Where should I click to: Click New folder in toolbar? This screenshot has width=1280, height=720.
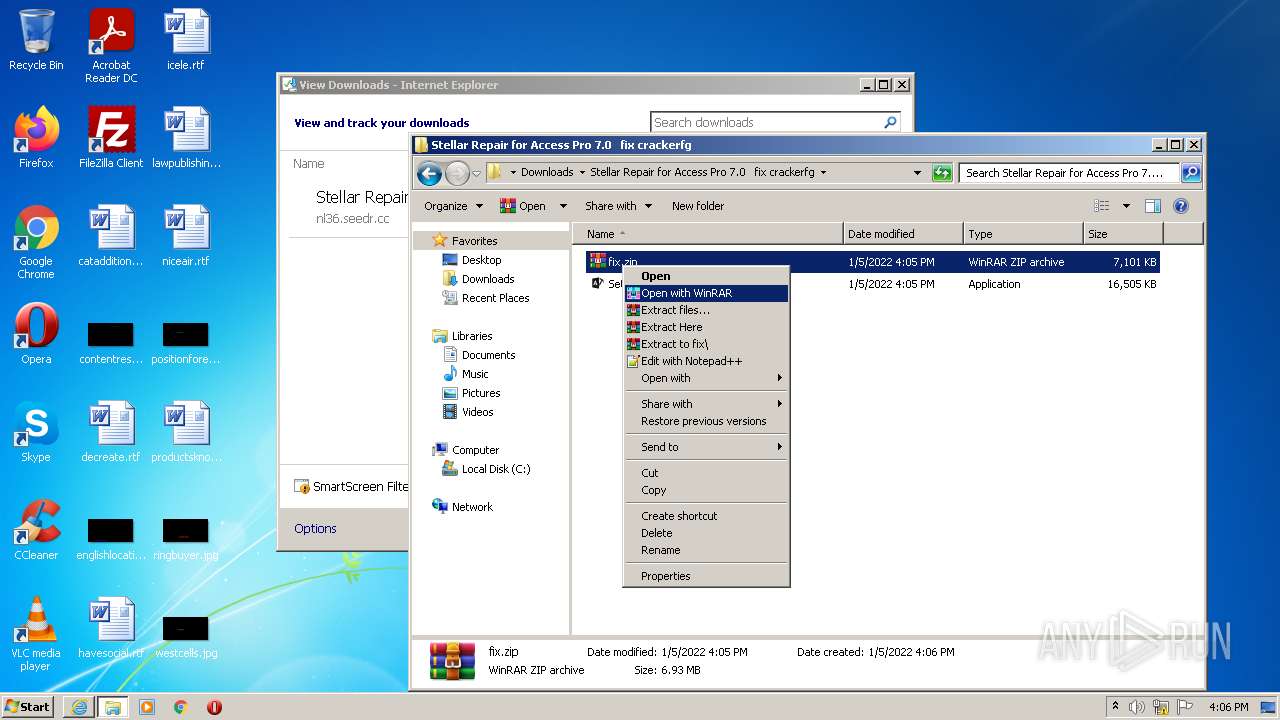tap(698, 206)
